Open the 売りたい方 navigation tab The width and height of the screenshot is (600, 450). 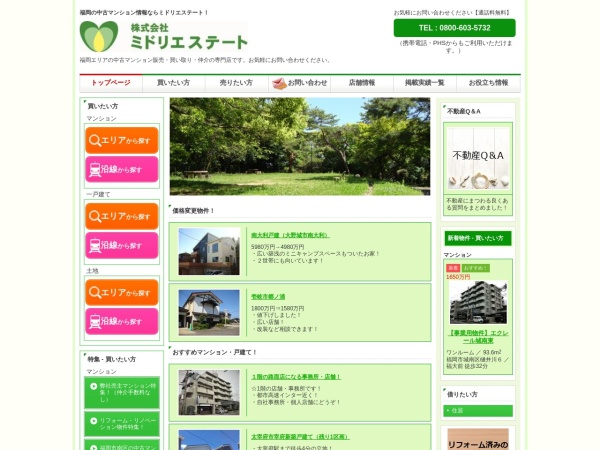[236, 83]
